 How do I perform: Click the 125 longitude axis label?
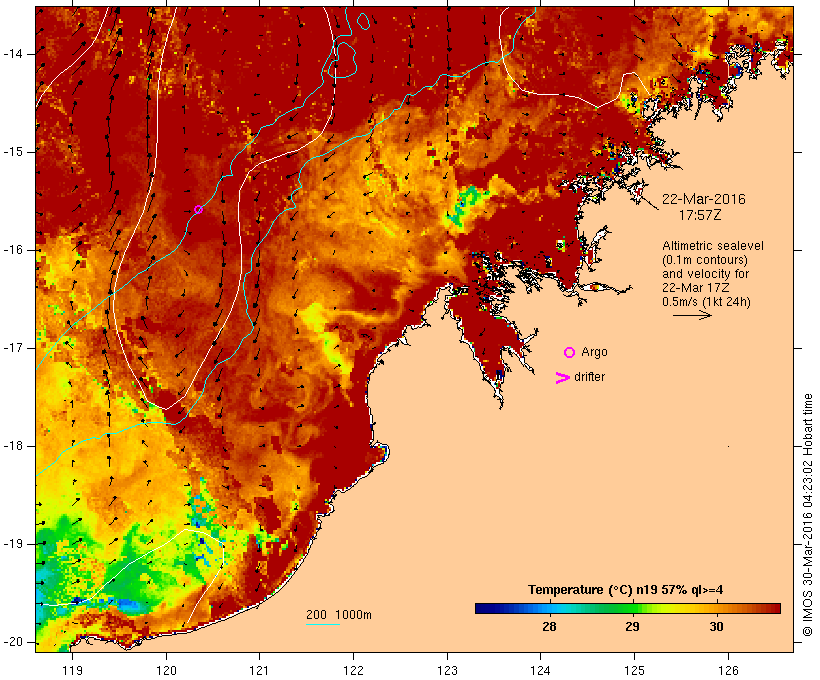point(634,671)
